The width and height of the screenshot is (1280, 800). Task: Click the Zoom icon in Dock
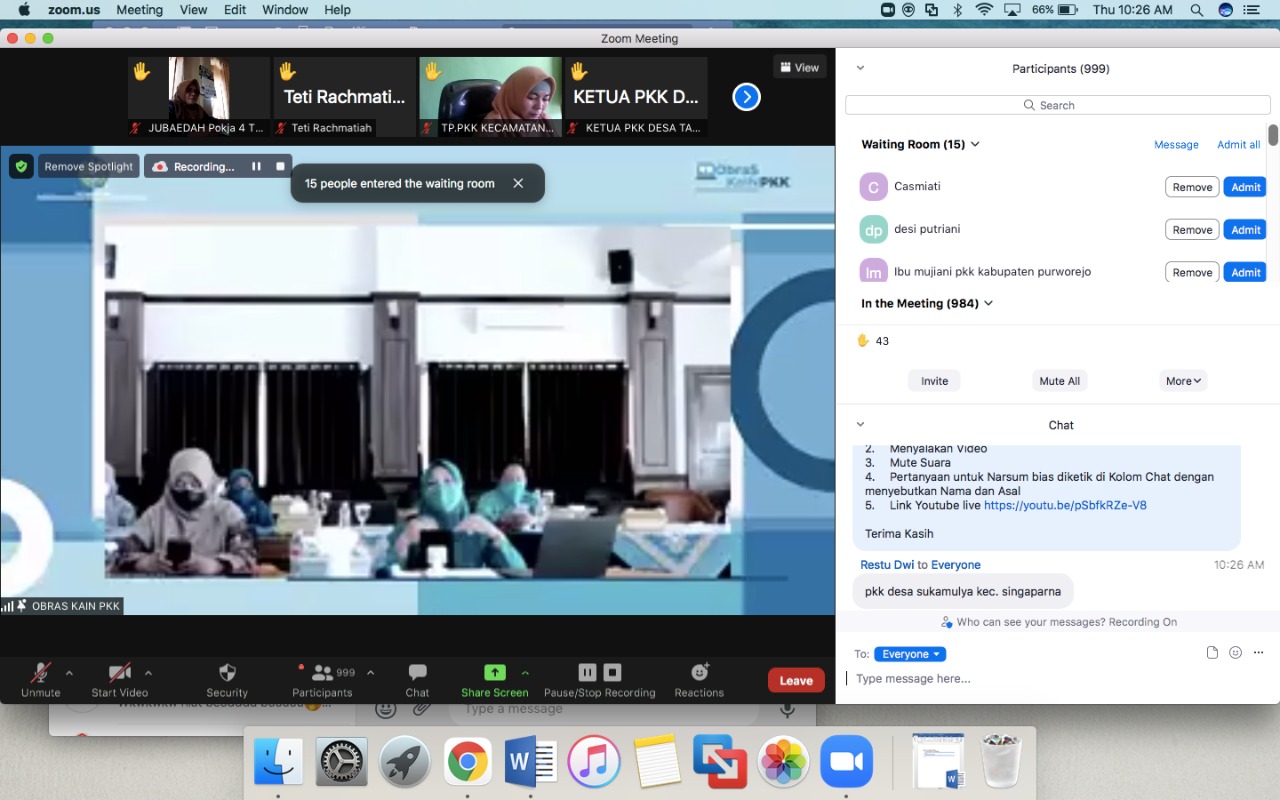pos(846,763)
